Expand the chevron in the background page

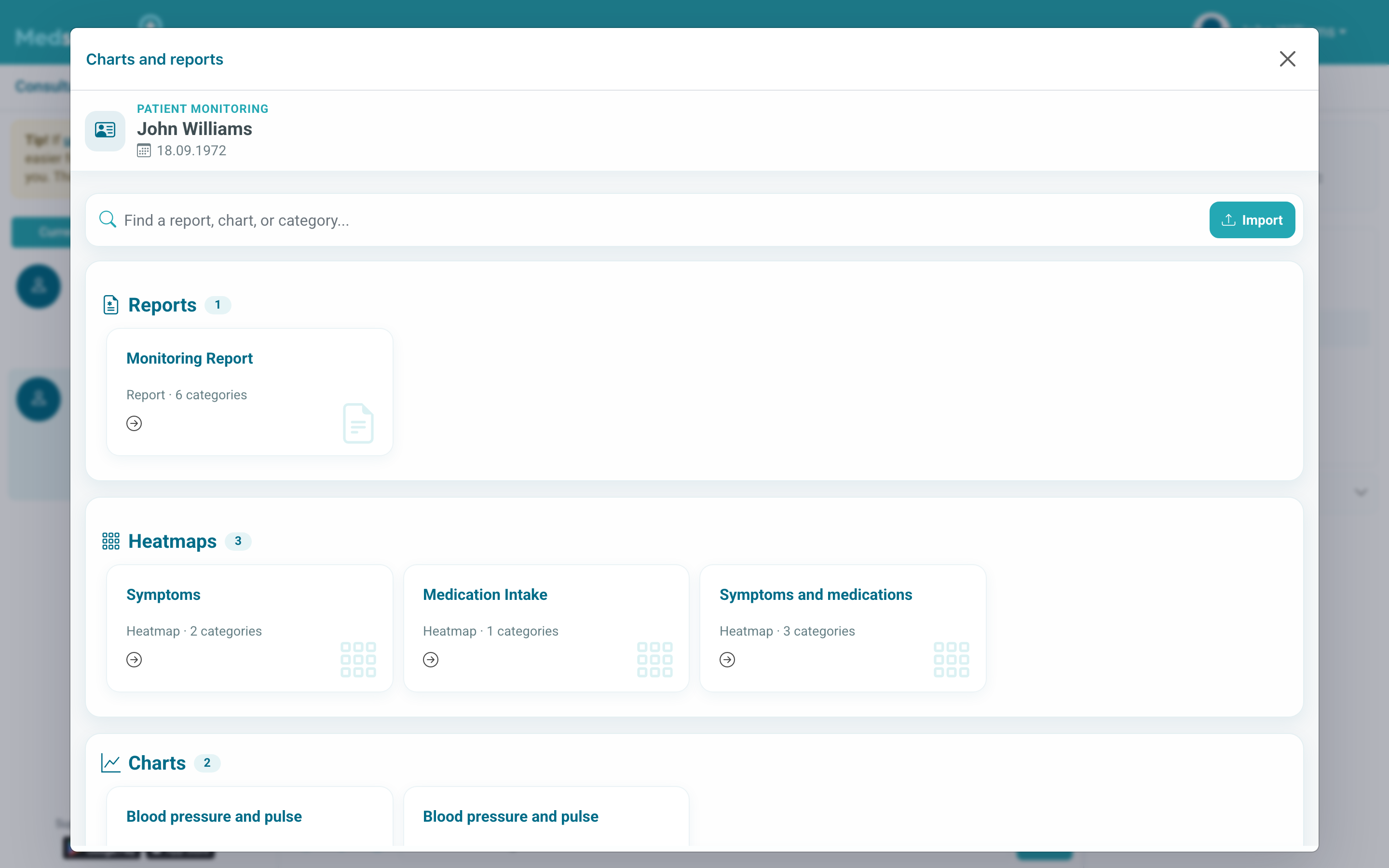(1361, 492)
